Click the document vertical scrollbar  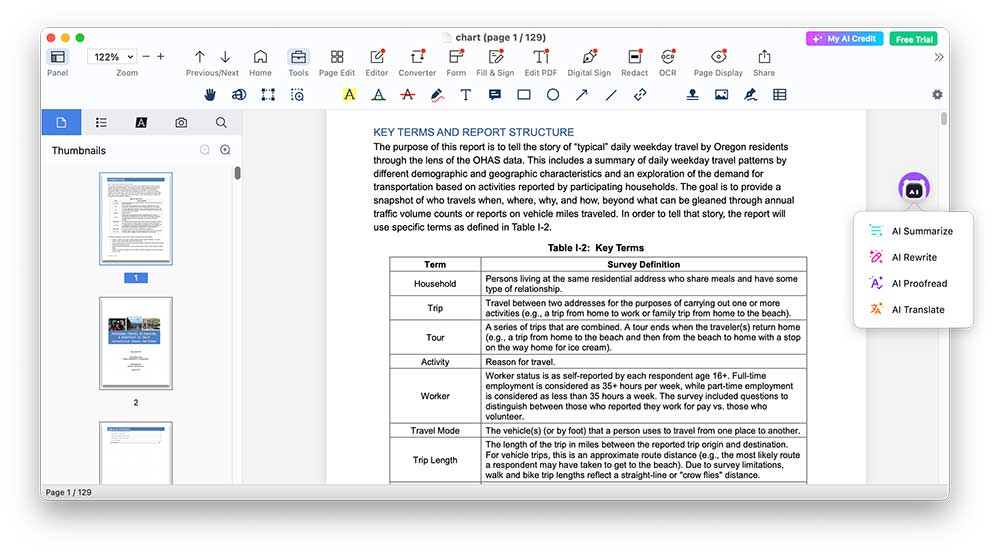(x=944, y=119)
